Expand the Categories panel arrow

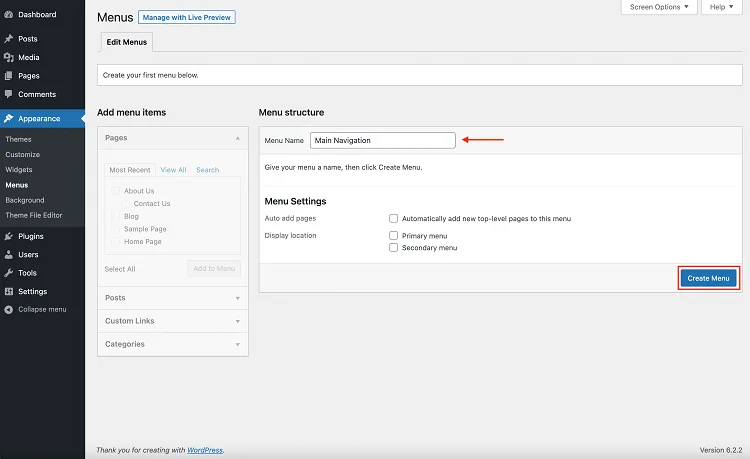(x=238, y=344)
